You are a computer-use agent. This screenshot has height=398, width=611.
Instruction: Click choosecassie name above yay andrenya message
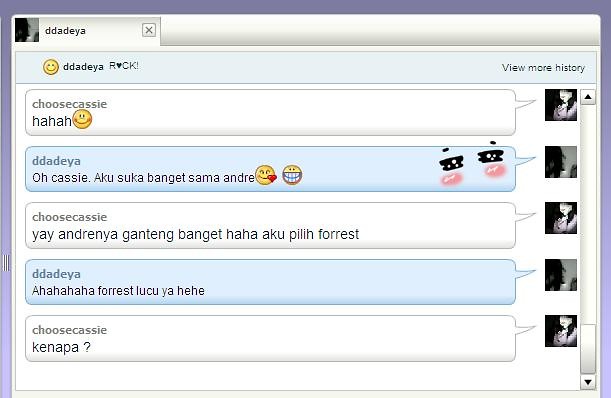(69, 217)
